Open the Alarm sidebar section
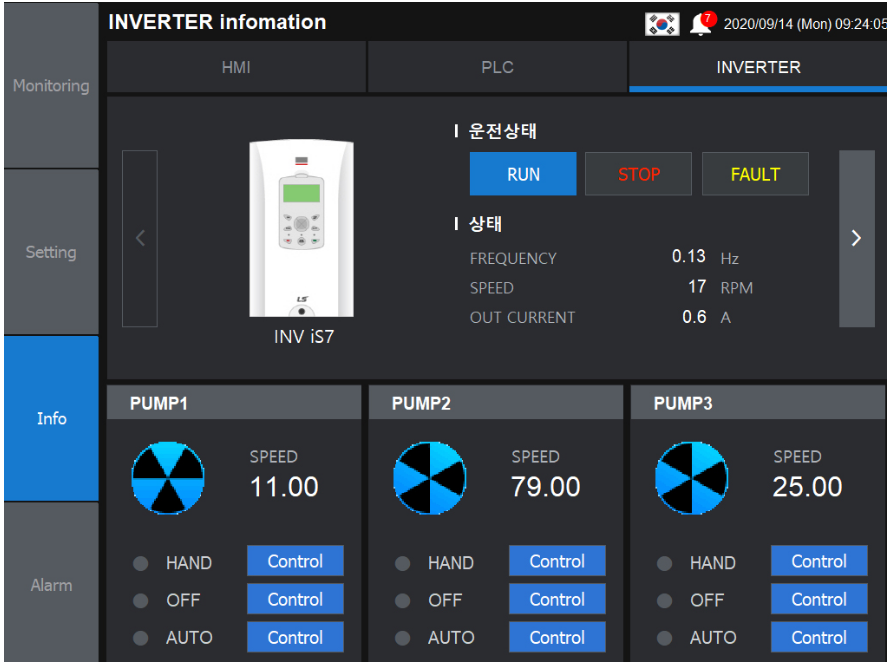Screen dimensions: 890x667 point(50,585)
